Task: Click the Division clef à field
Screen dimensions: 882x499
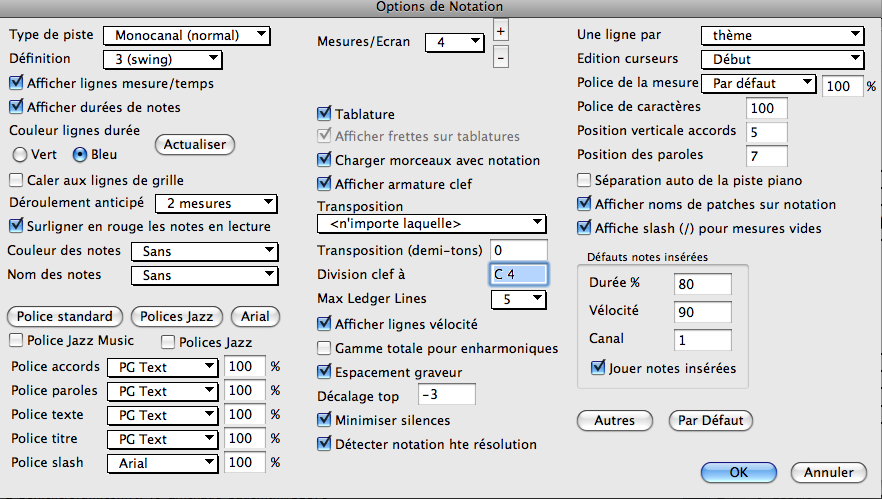Action: 518,275
